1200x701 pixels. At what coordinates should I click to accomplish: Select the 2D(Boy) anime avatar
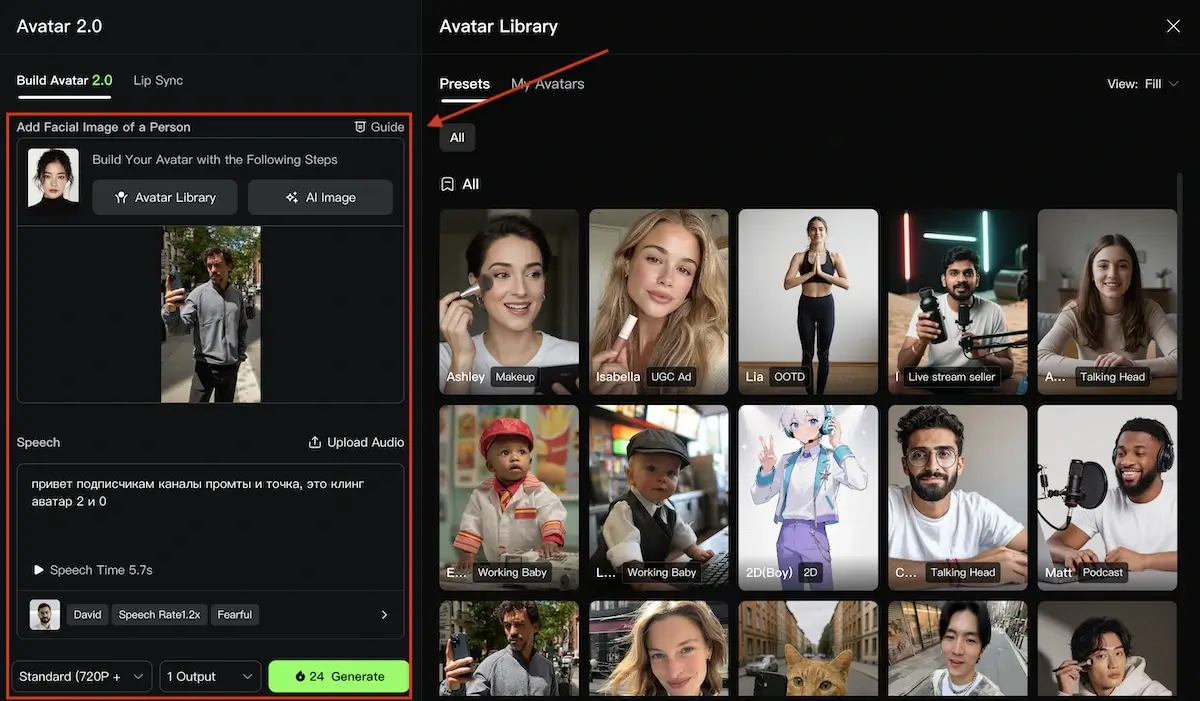[808, 497]
